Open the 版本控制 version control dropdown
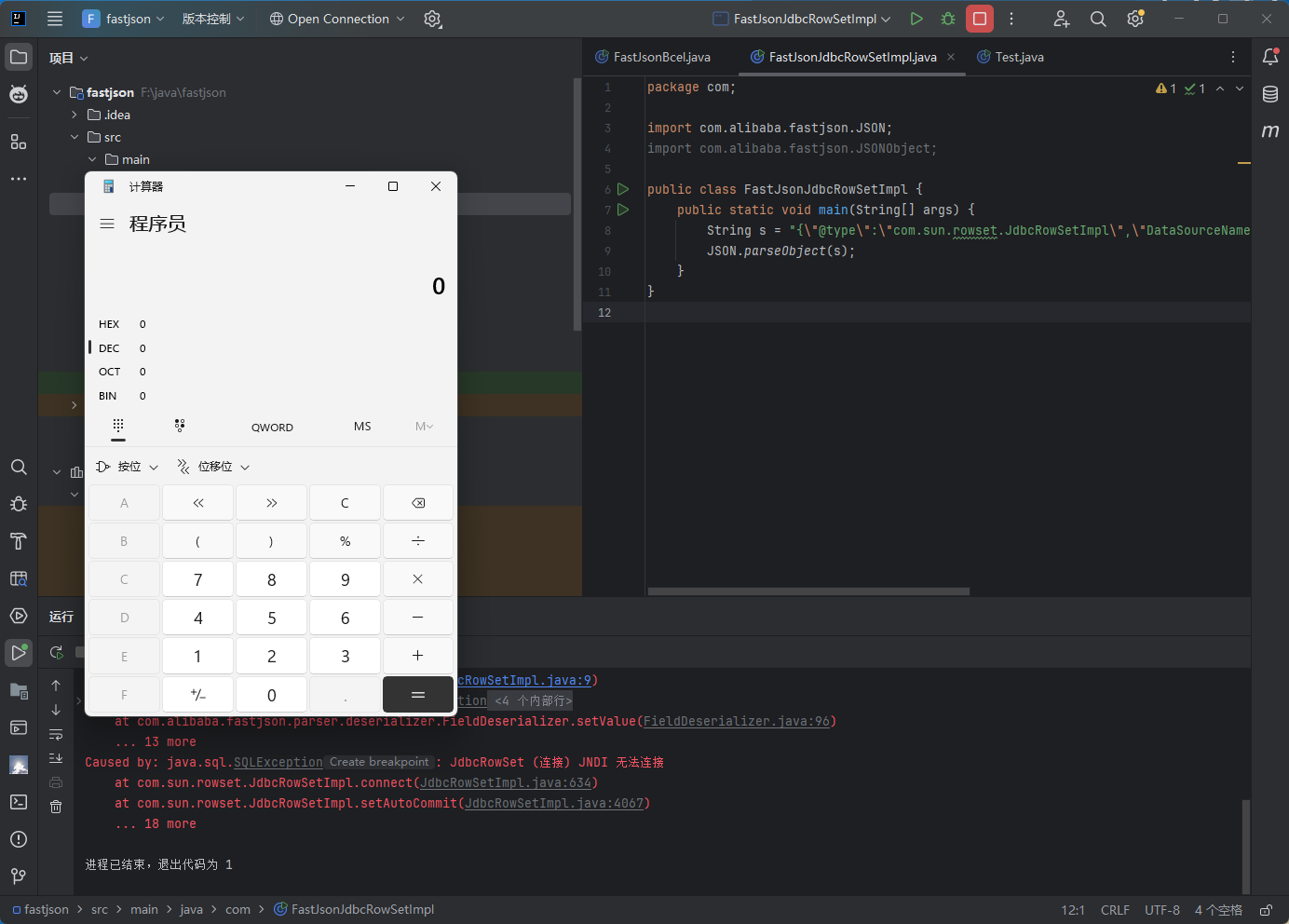This screenshot has width=1289, height=924. 213,19
